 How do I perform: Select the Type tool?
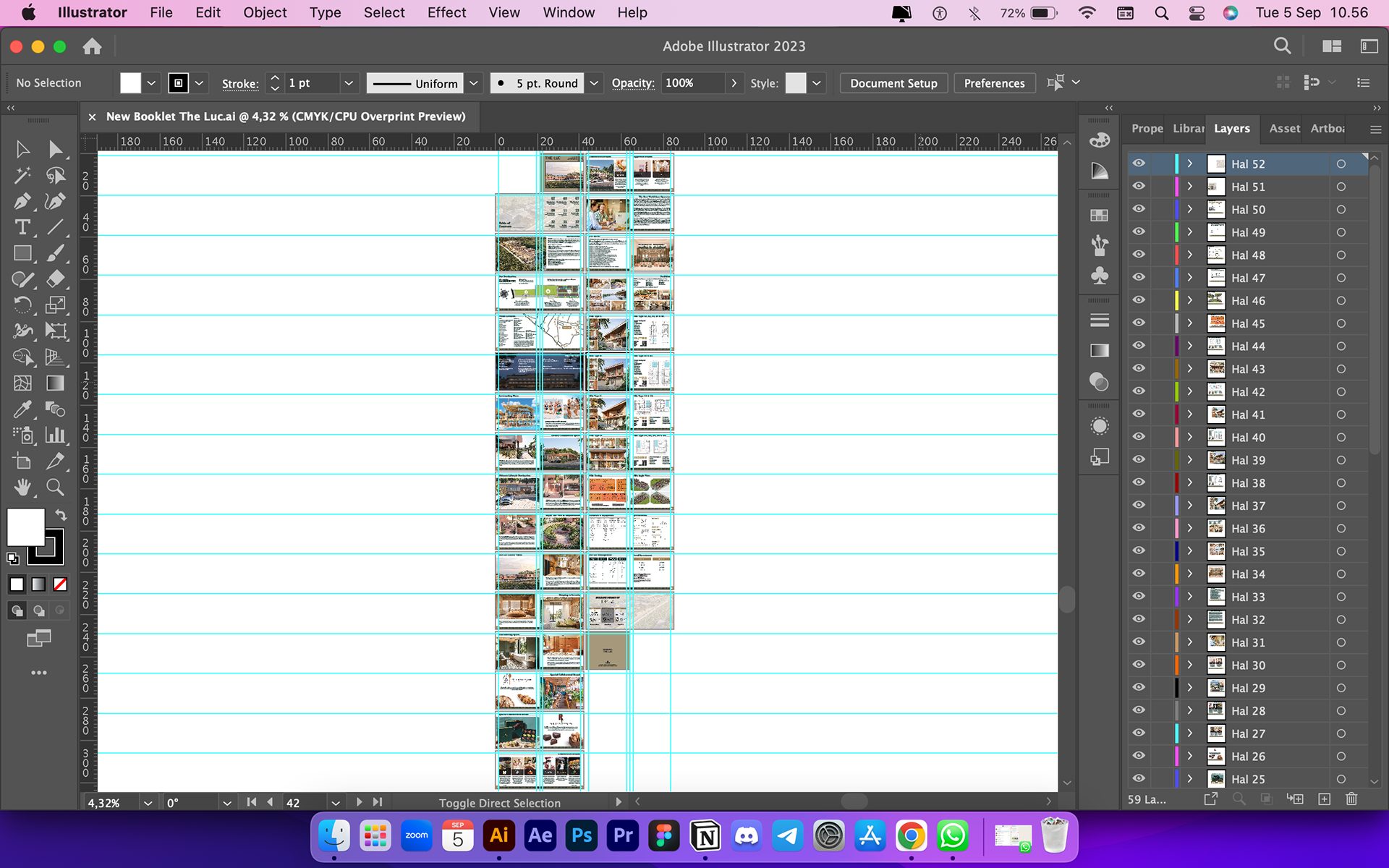pyautogui.click(x=22, y=228)
